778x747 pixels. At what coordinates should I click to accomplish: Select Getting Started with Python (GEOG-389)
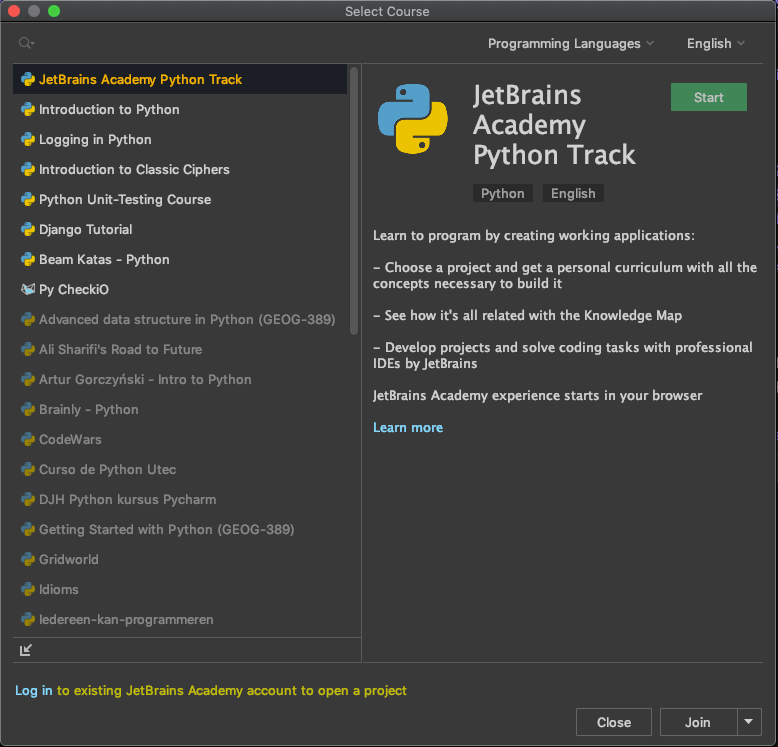tap(180, 529)
